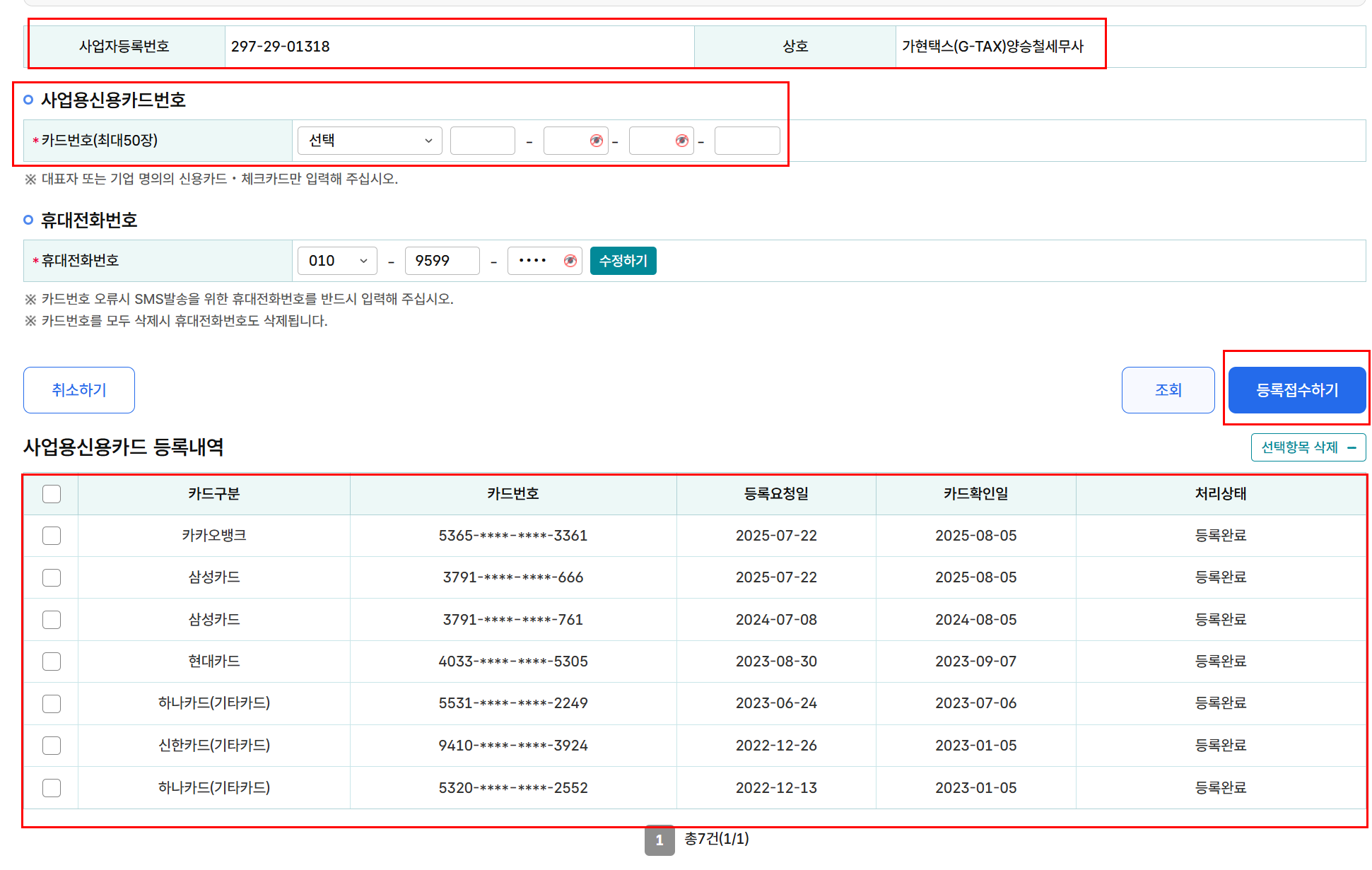Click the eye icon in third card number field
The height and width of the screenshot is (870, 1372).
(681, 141)
